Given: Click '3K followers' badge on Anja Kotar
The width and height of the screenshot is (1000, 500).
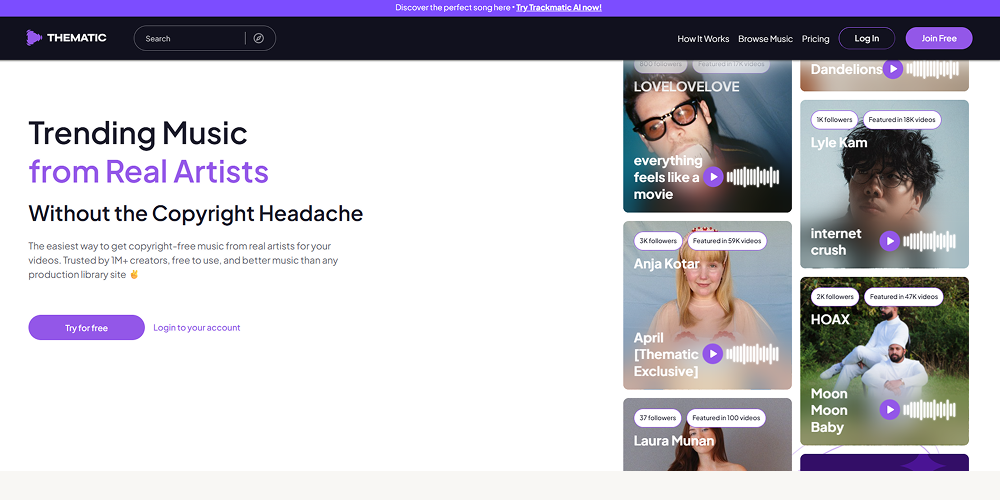Looking at the screenshot, I should coord(658,241).
